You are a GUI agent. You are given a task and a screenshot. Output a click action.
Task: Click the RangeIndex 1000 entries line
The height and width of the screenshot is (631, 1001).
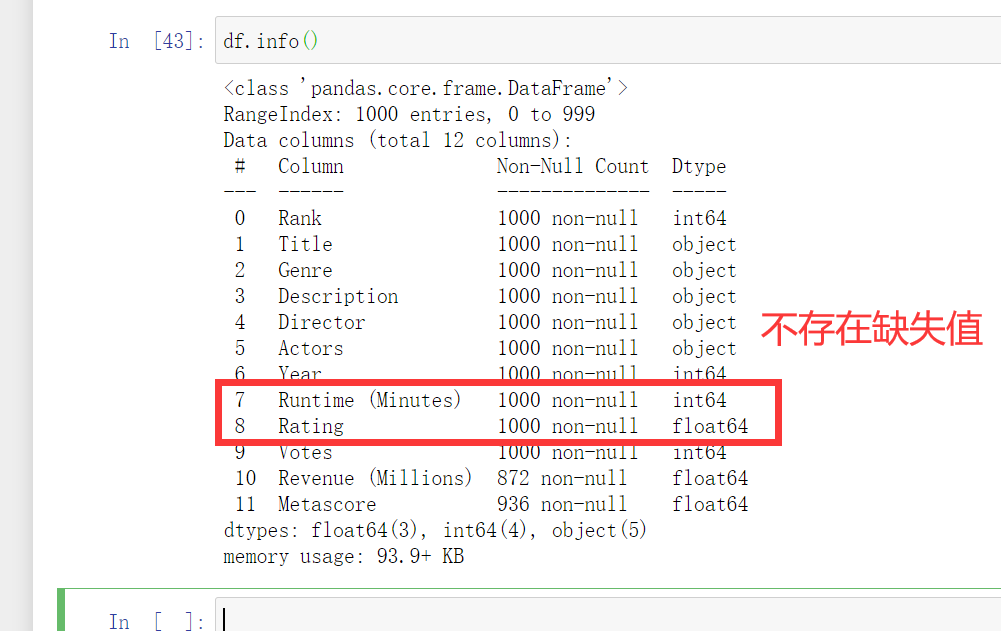click(x=409, y=114)
